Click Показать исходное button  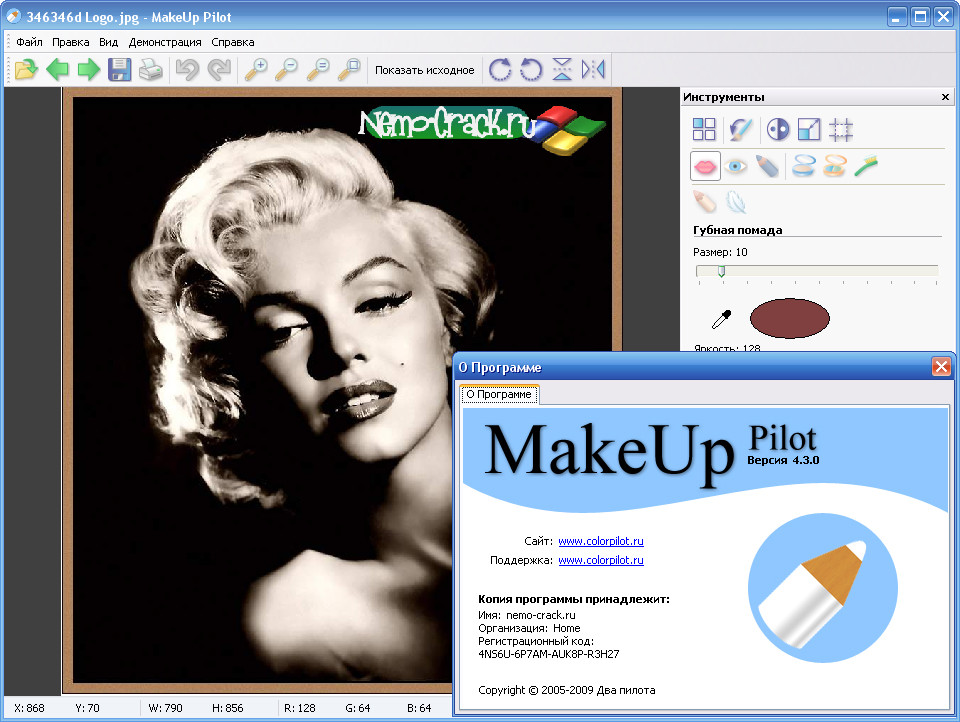tap(424, 70)
